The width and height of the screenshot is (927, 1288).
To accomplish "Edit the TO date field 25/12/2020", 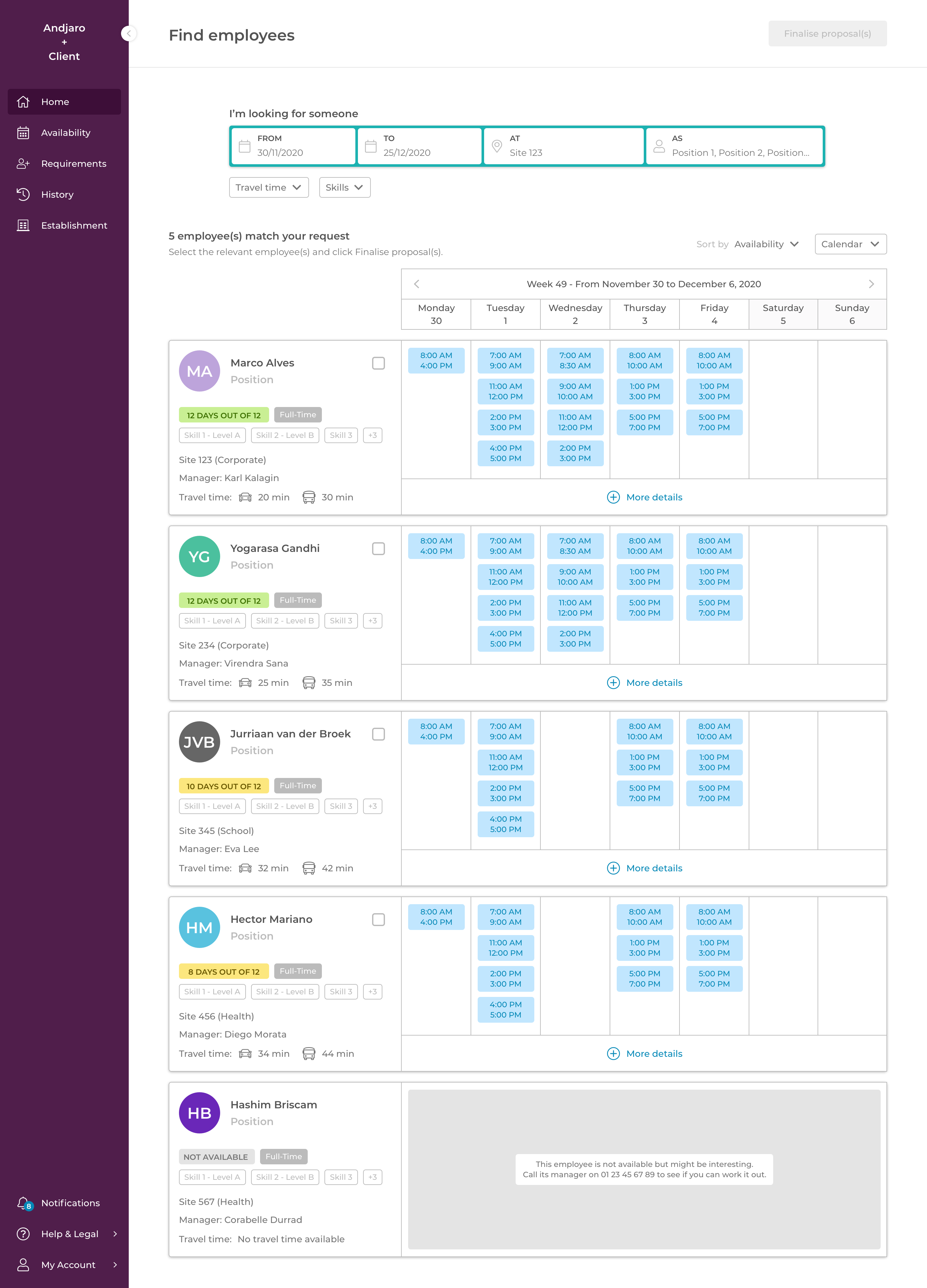I will 420,147.
